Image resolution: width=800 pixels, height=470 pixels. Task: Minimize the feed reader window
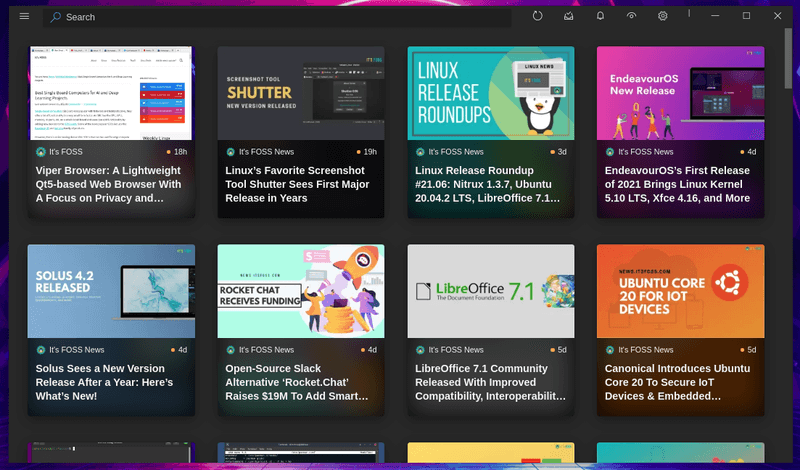[715, 16]
